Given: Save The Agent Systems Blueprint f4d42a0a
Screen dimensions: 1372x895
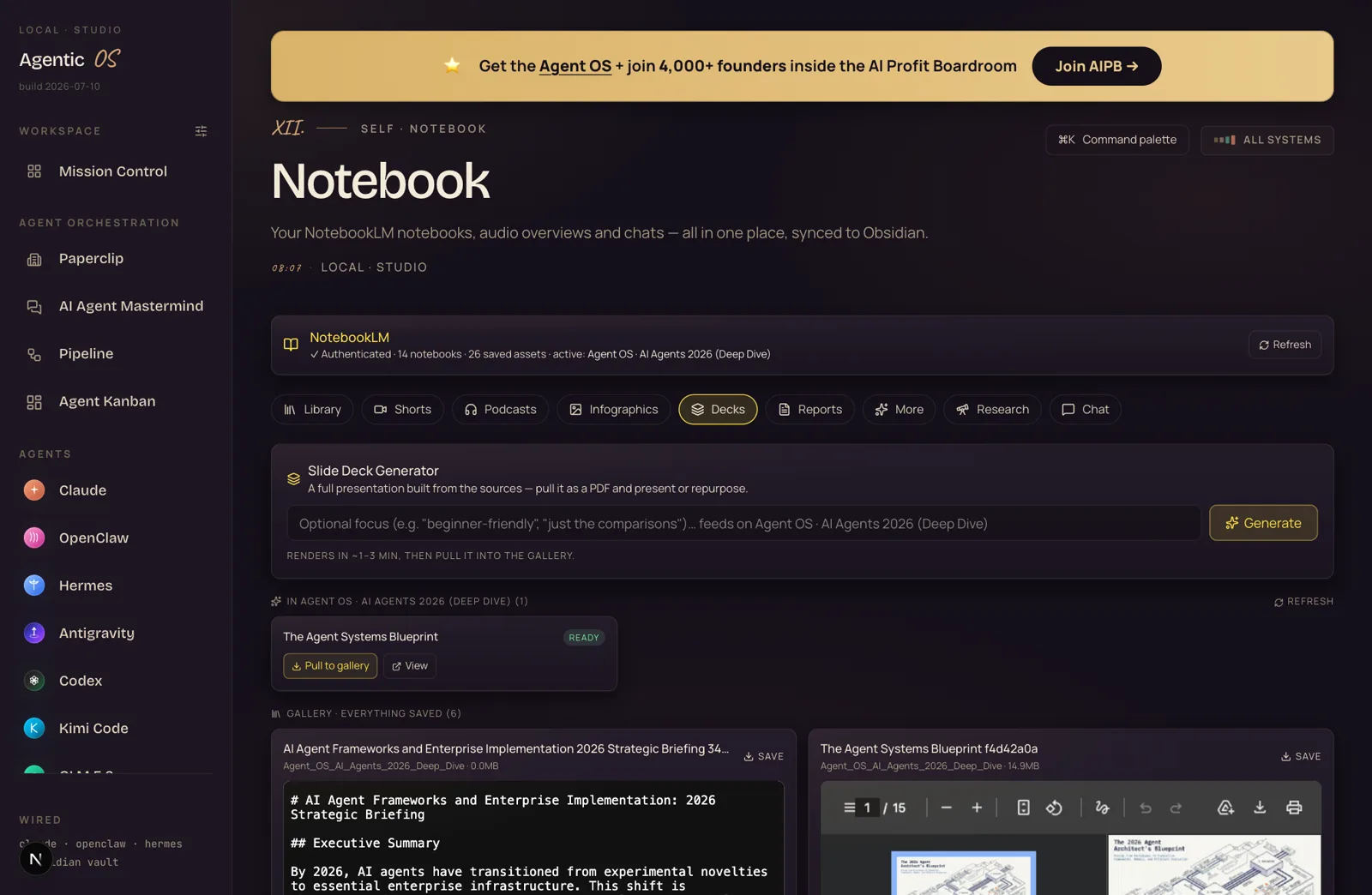Looking at the screenshot, I should point(1301,756).
